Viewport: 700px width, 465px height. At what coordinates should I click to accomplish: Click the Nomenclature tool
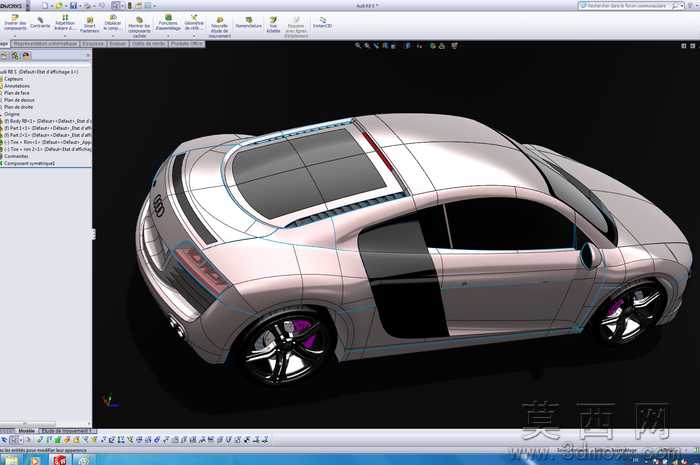coord(249,23)
